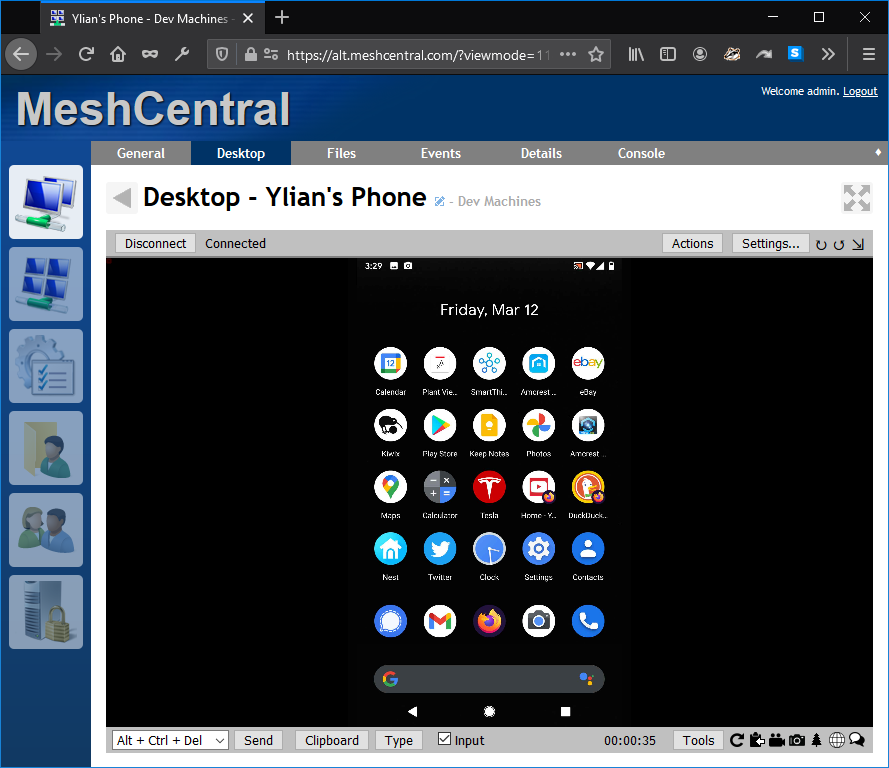
Task: Click the folder-arrow icon in bottom toolbar
Action: coord(757,740)
